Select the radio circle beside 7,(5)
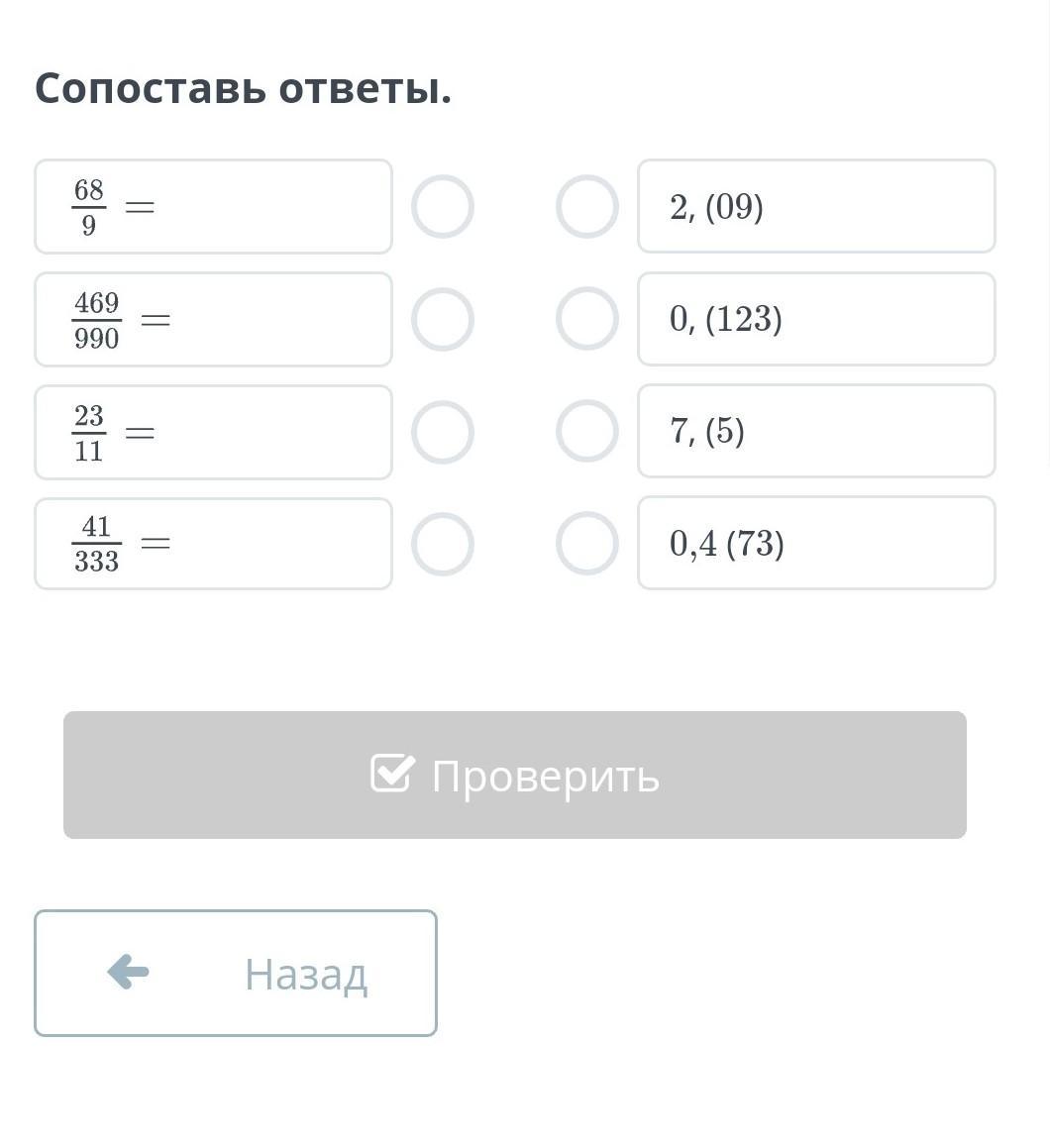 click(x=586, y=431)
